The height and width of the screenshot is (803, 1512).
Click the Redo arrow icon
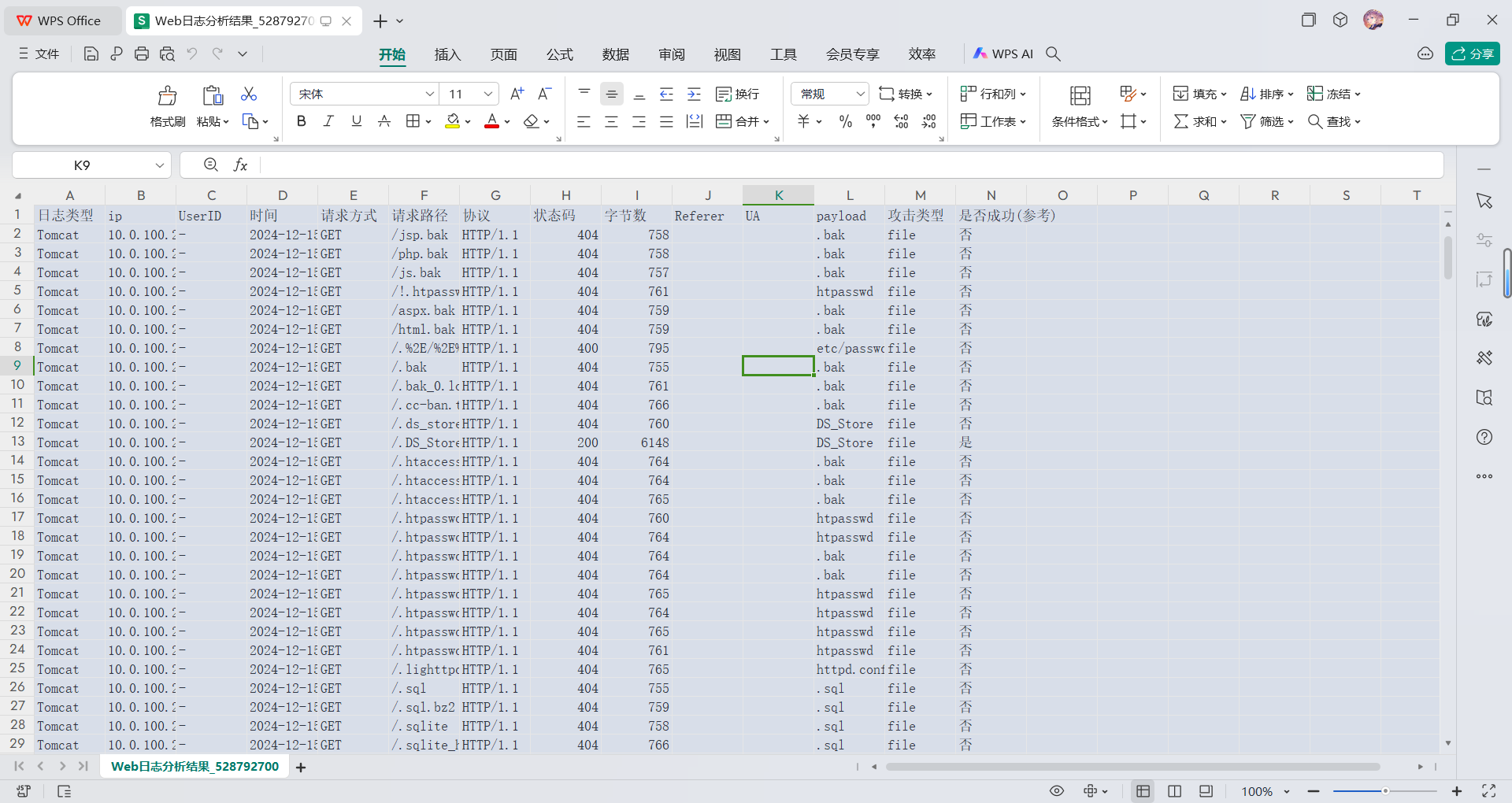click(x=217, y=54)
